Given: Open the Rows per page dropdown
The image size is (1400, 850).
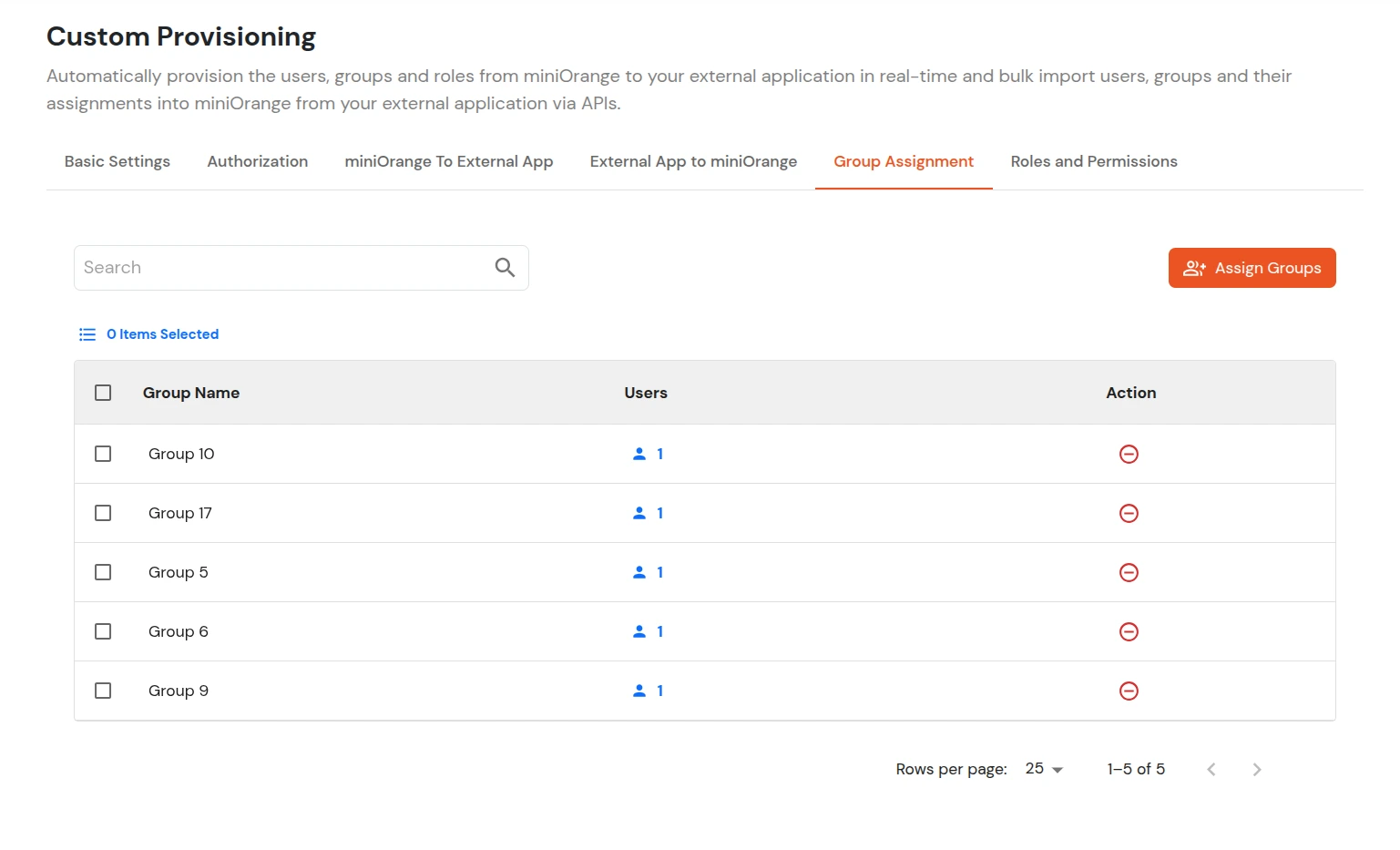Looking at the screenshot, I should [1042, 768].
